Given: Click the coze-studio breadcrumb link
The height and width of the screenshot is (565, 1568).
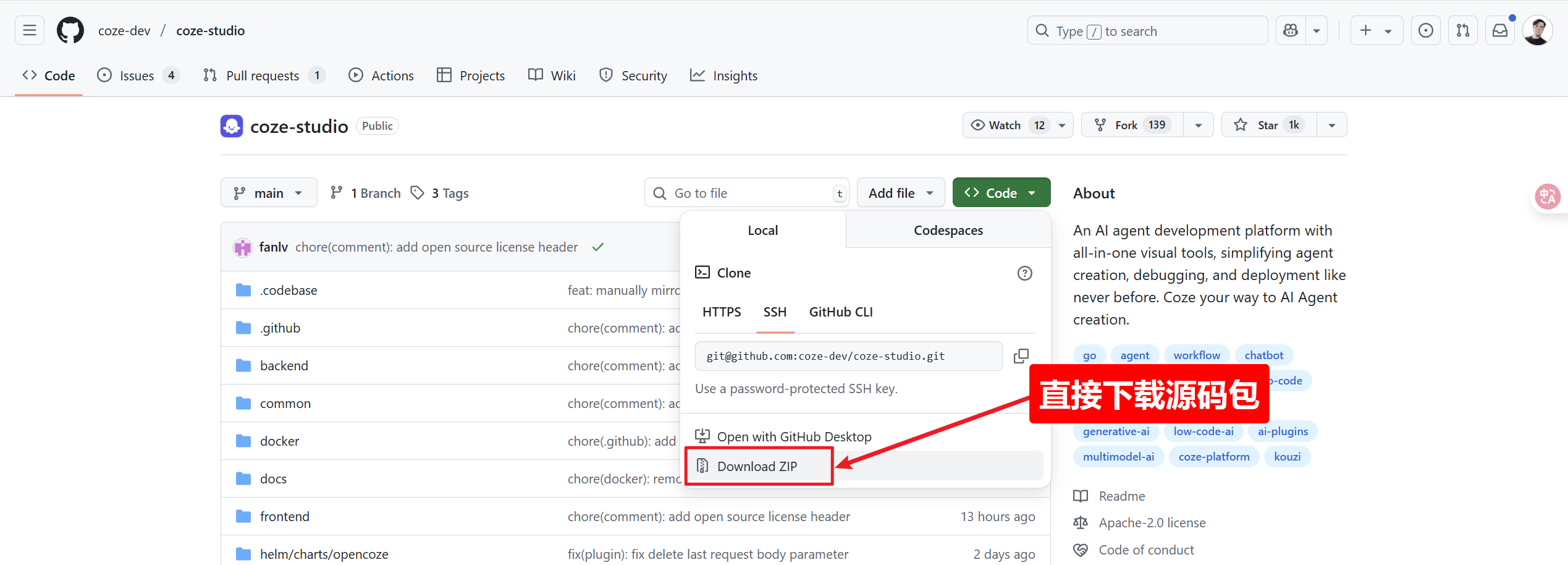Looking at the screenshot, I should pos(210,31).
